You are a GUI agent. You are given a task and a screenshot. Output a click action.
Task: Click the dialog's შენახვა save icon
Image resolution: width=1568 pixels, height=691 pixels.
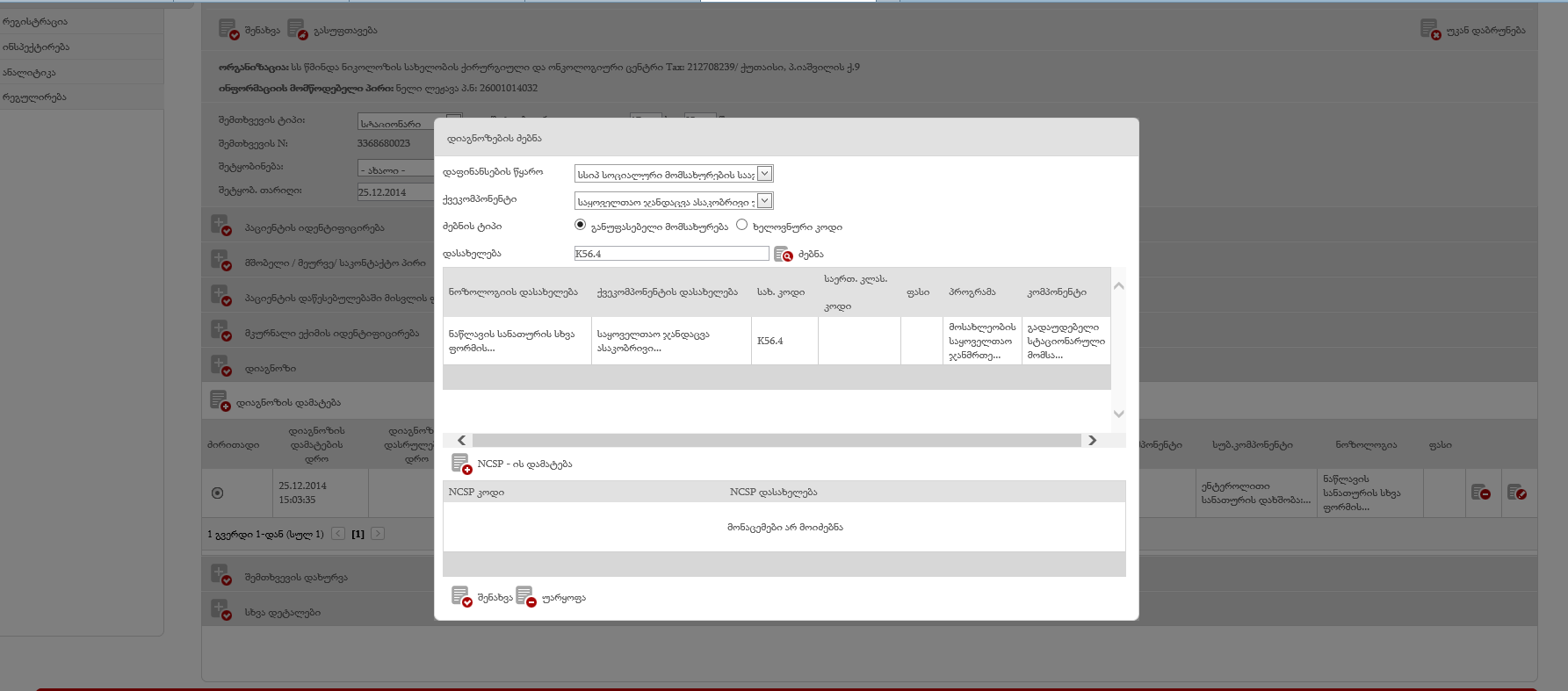461,597
